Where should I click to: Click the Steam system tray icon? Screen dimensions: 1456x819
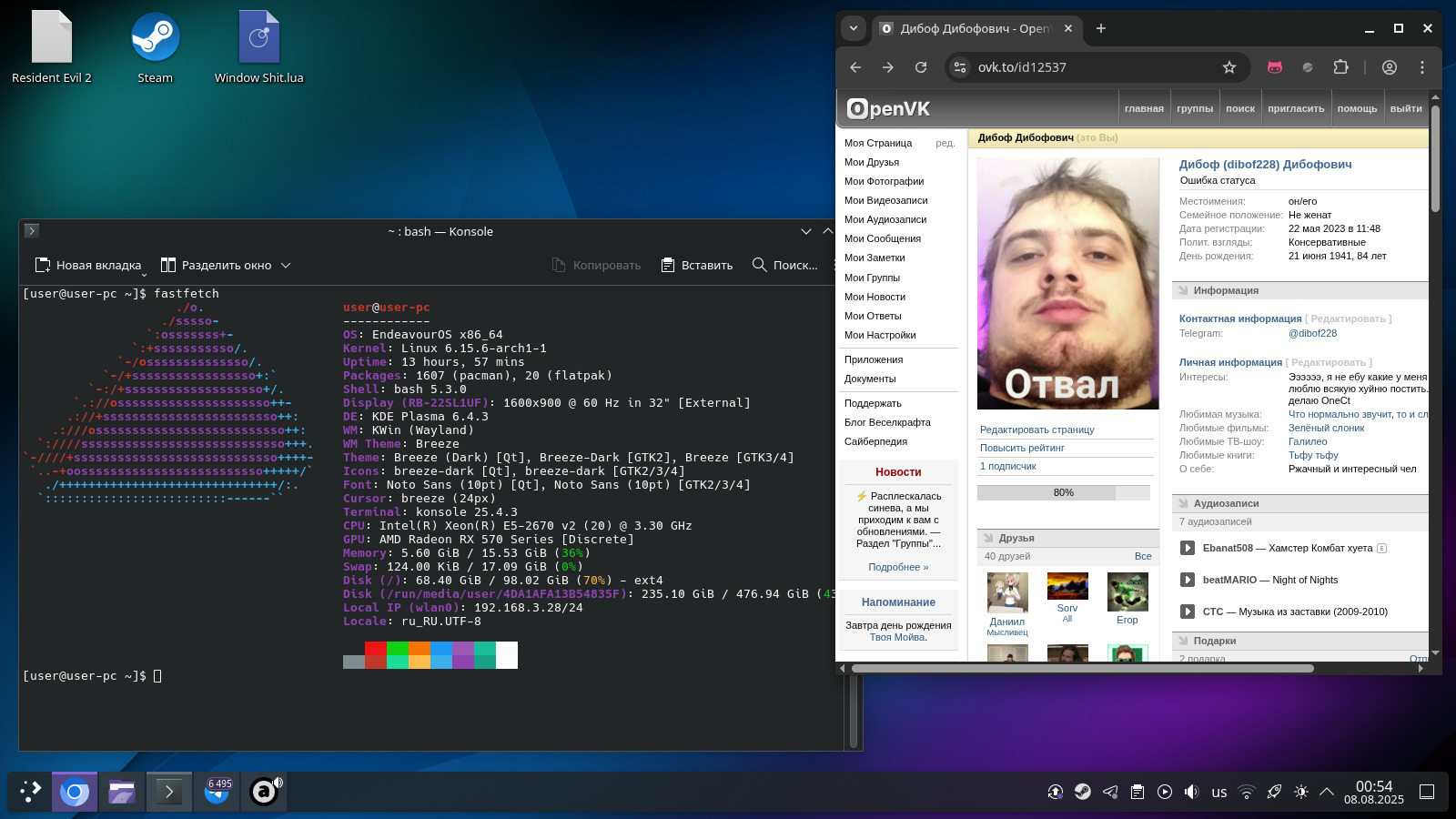point(1082,792)
